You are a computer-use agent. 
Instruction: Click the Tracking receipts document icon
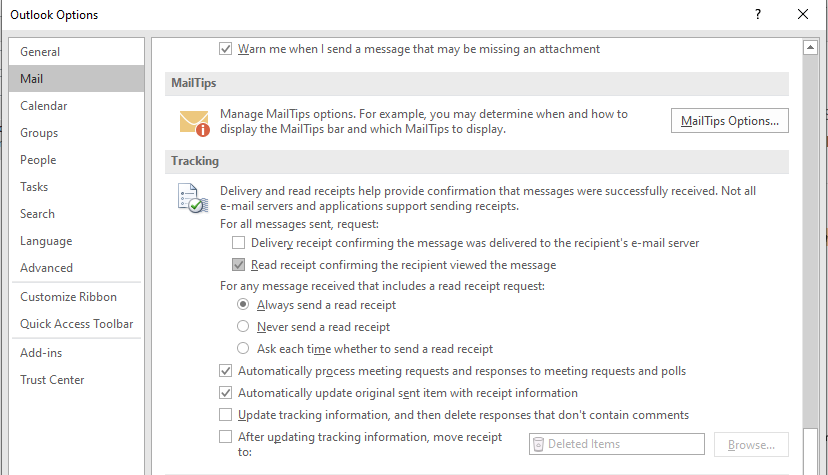click(190, 198)
